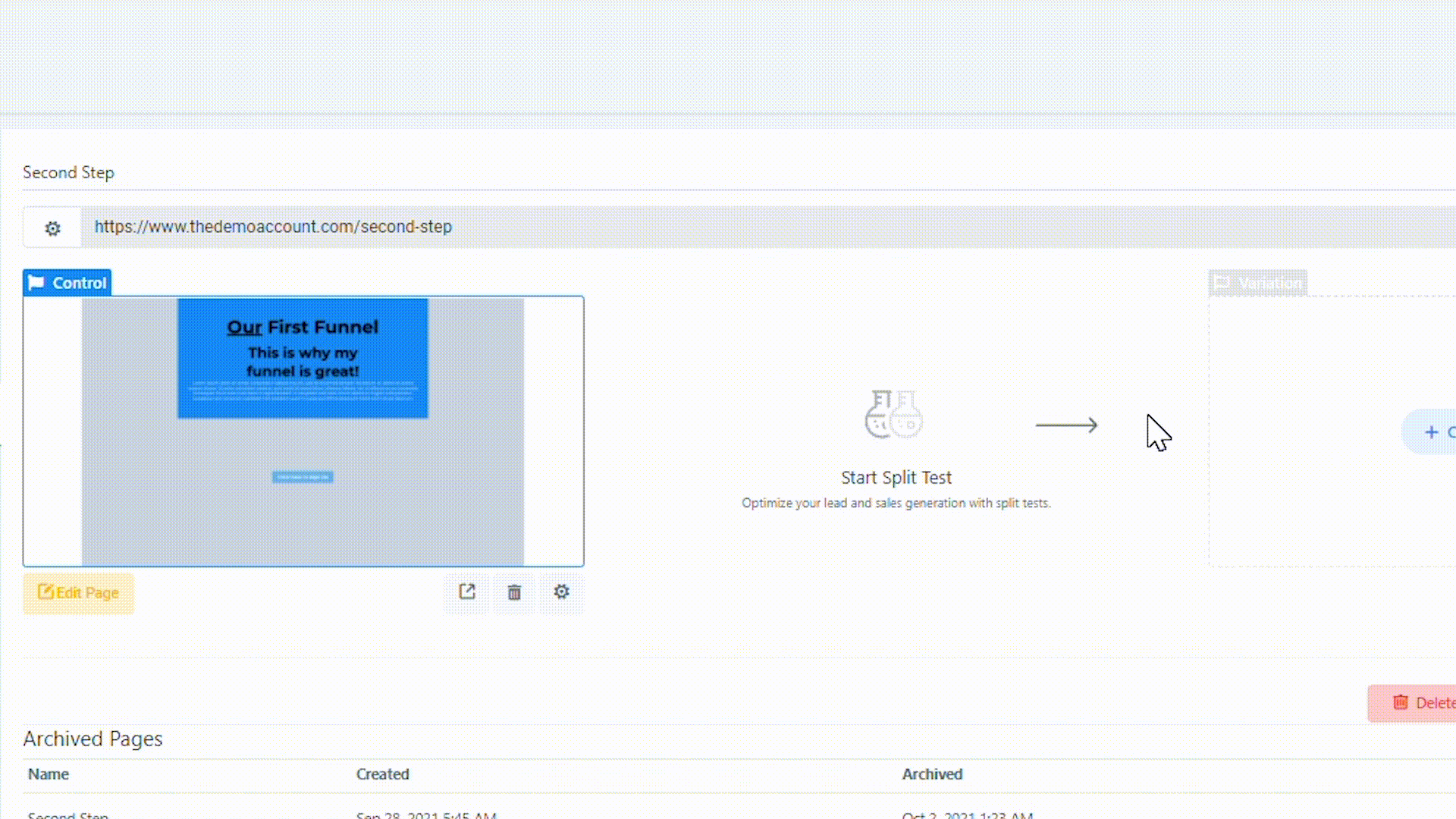Sort archived pages by Name column

coord(49,774)
